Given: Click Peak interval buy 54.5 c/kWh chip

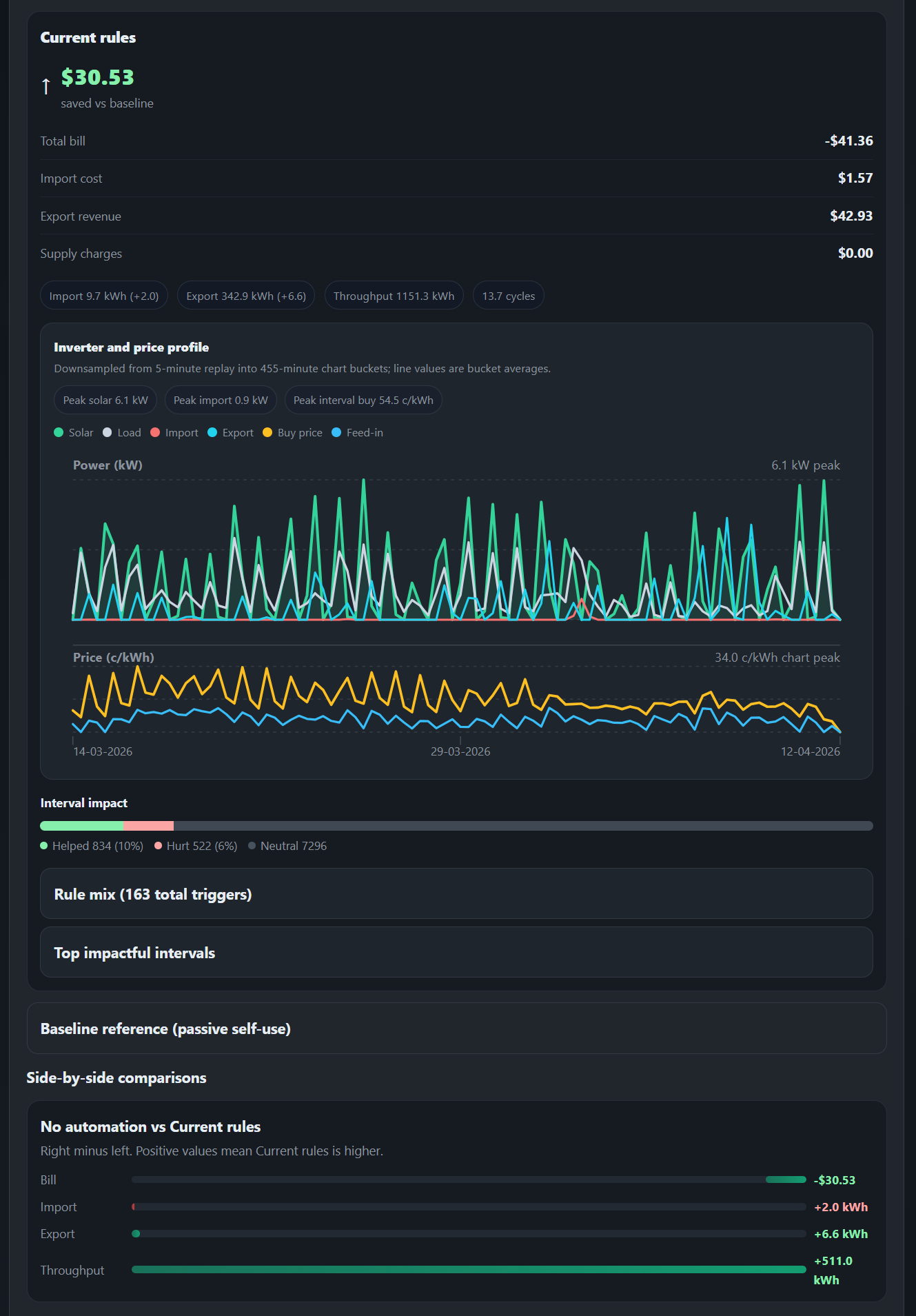Looking at the screenshot, I should [363, 400].
